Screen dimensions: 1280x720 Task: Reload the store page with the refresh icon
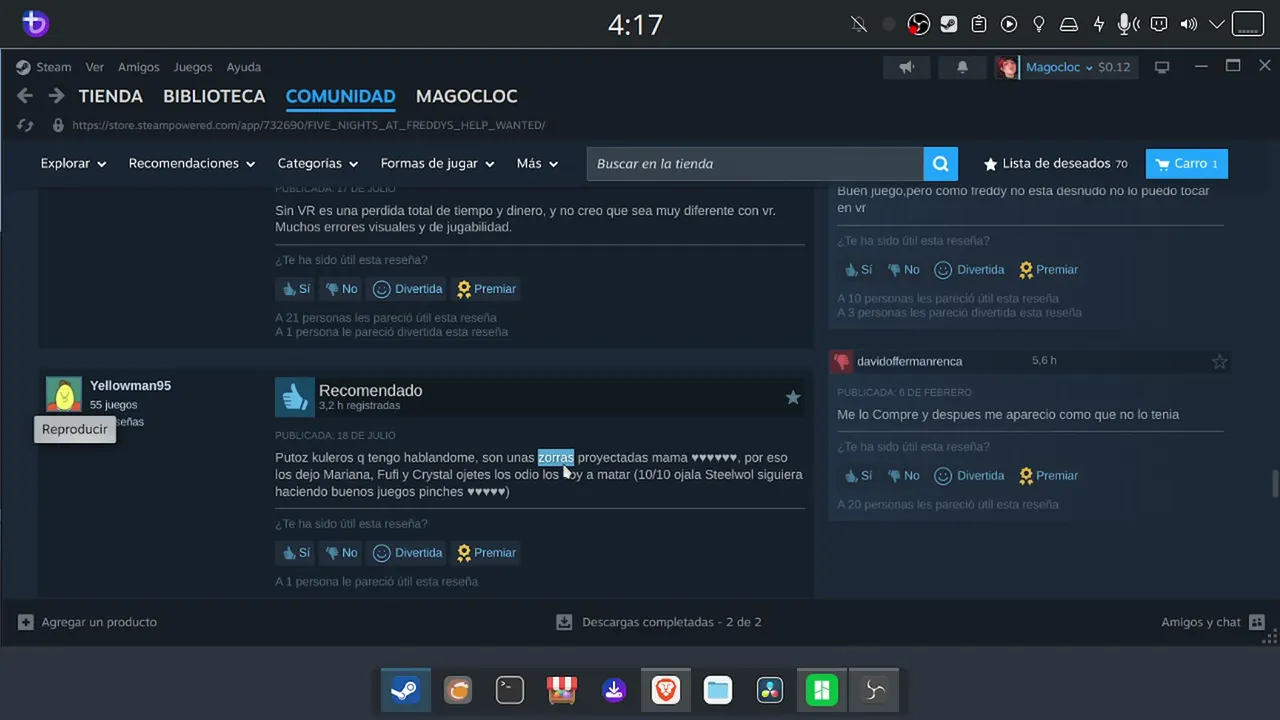26,125
